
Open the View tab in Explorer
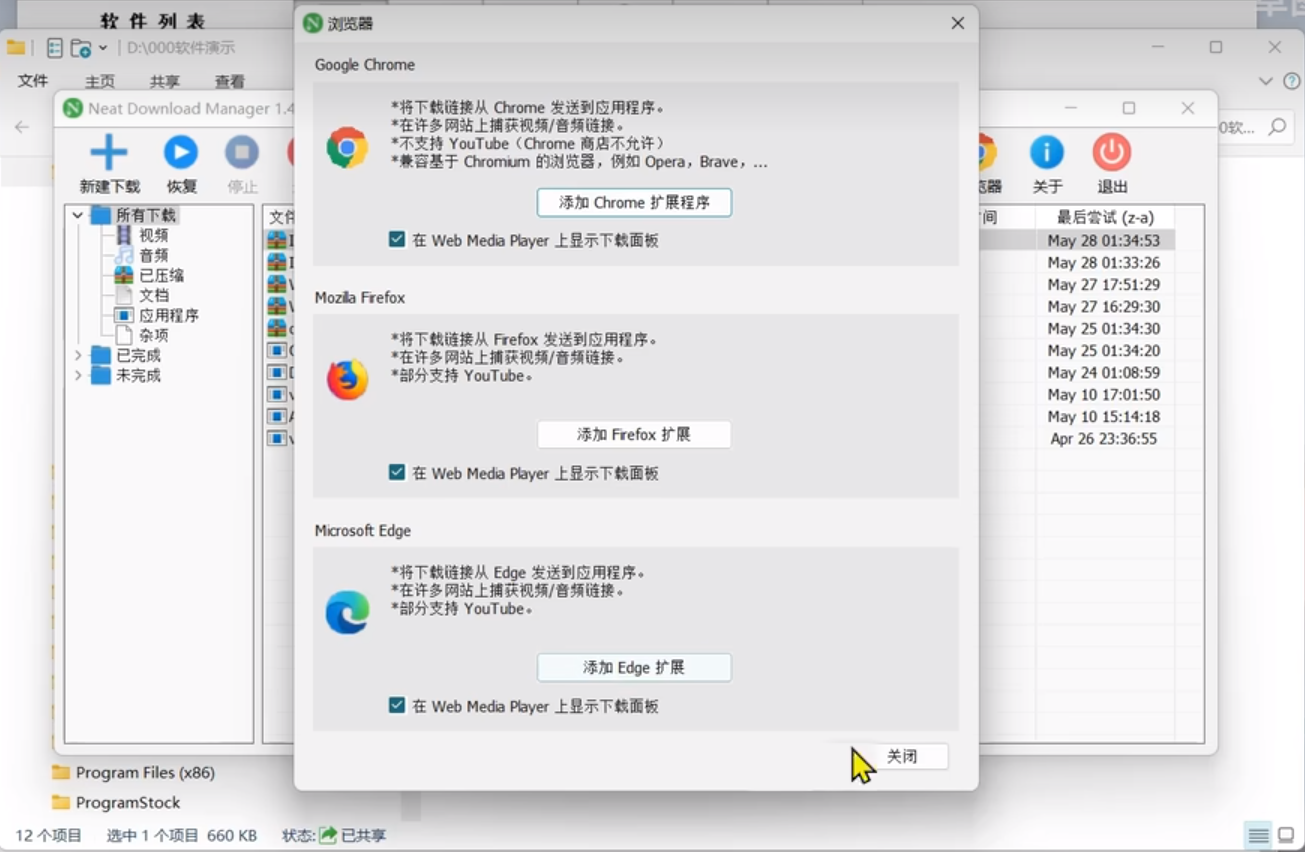(229, 81)
